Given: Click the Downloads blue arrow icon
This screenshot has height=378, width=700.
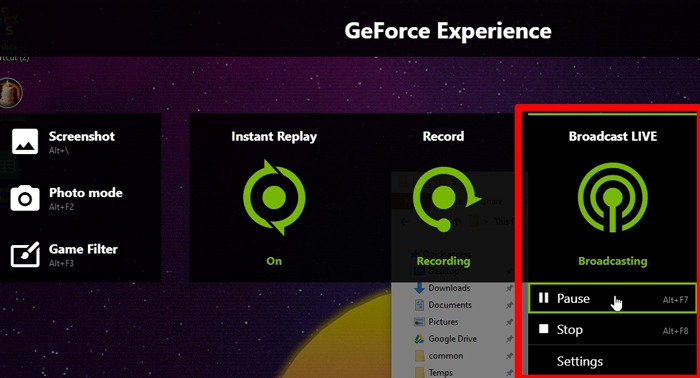Looking at the screenshot, I should tap(419, 288).
